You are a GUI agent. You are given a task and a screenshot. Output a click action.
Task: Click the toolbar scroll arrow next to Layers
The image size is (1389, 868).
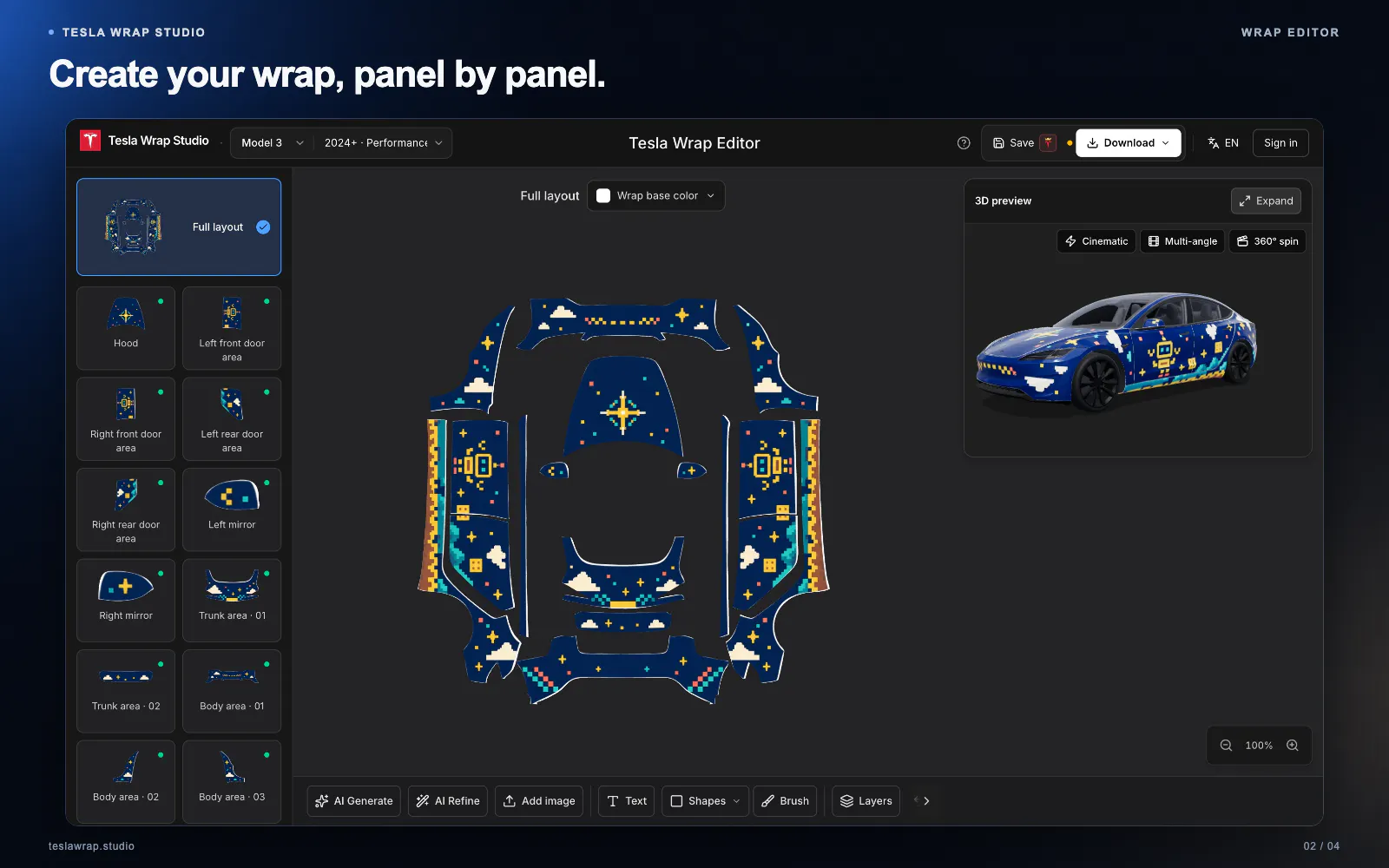tap(926, 801)
